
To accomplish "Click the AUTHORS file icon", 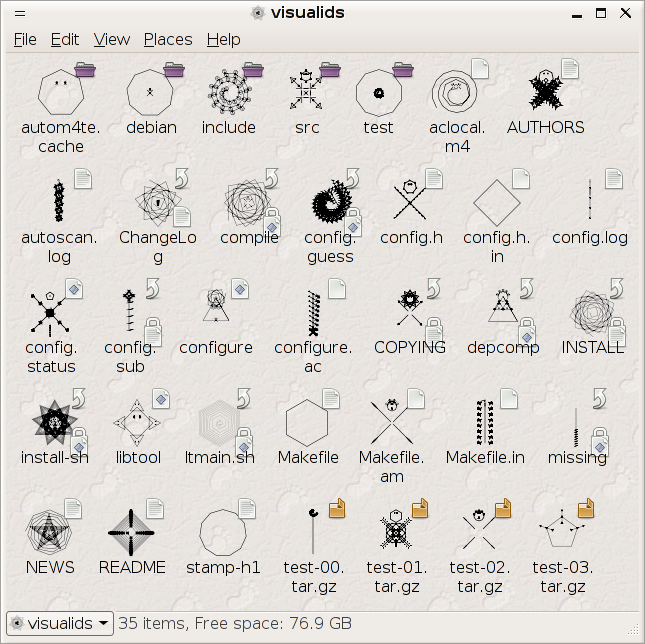I will click(545, 90).
